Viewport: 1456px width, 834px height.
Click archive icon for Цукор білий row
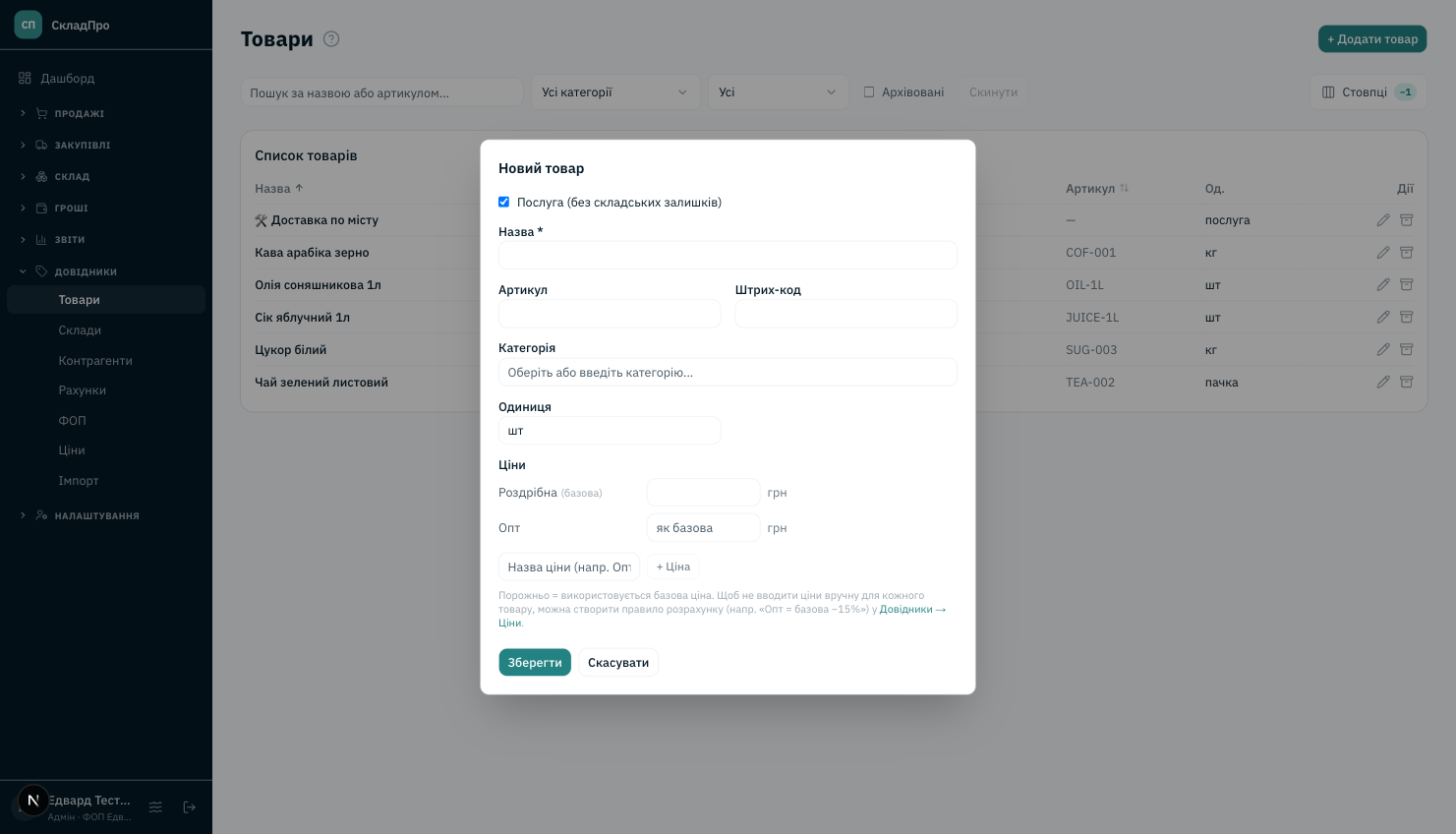(x=1407, y=350)
